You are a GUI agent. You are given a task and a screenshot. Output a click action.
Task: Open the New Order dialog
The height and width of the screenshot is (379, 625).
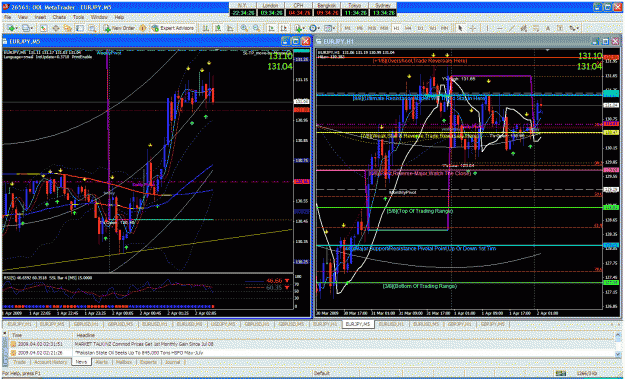coord(119,28)
